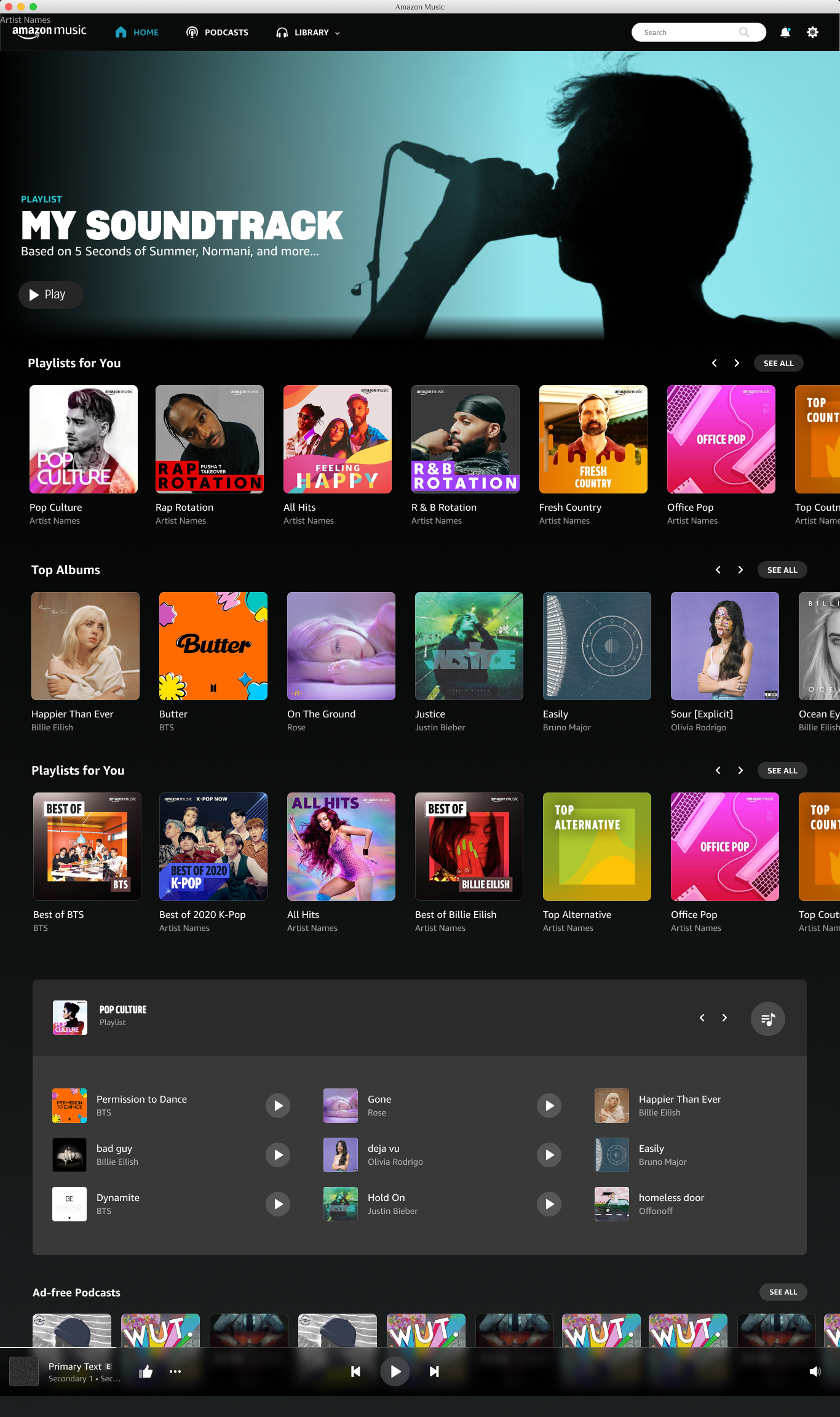
Task: Open the Sour [Explicit] album cover
Action: (725, 646)
